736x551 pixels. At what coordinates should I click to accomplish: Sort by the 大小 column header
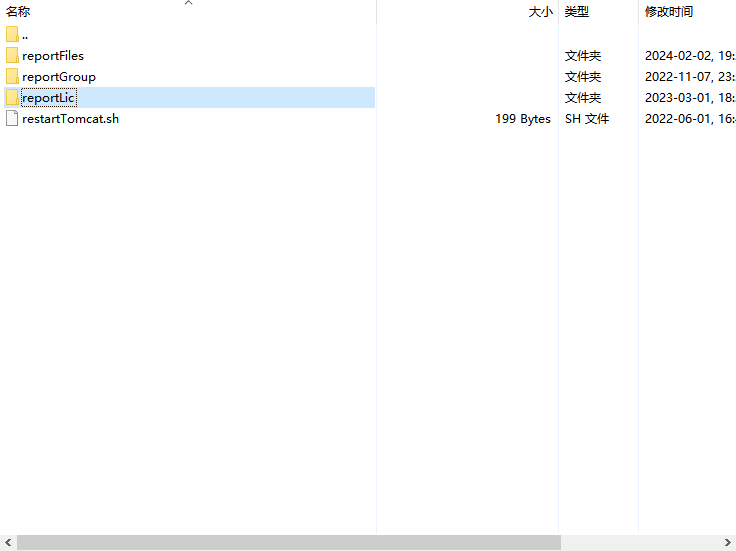tap(541, 12)
